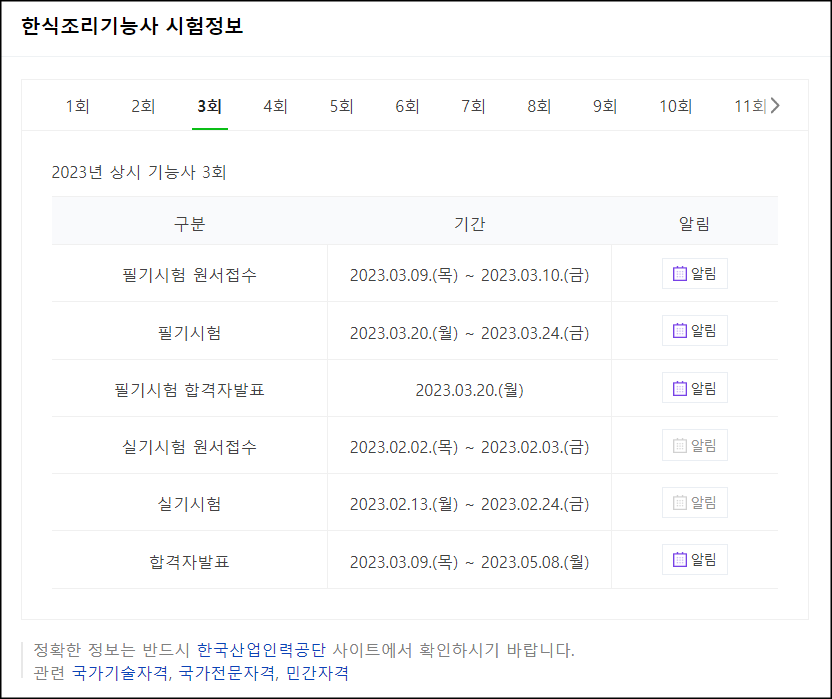This screenshot has width=832, height=699.
Task: Click the date range 2023.02.02.(목) ~ 2023.02.03.(금)
Action: pyautogui.click(x=470, y=447)
